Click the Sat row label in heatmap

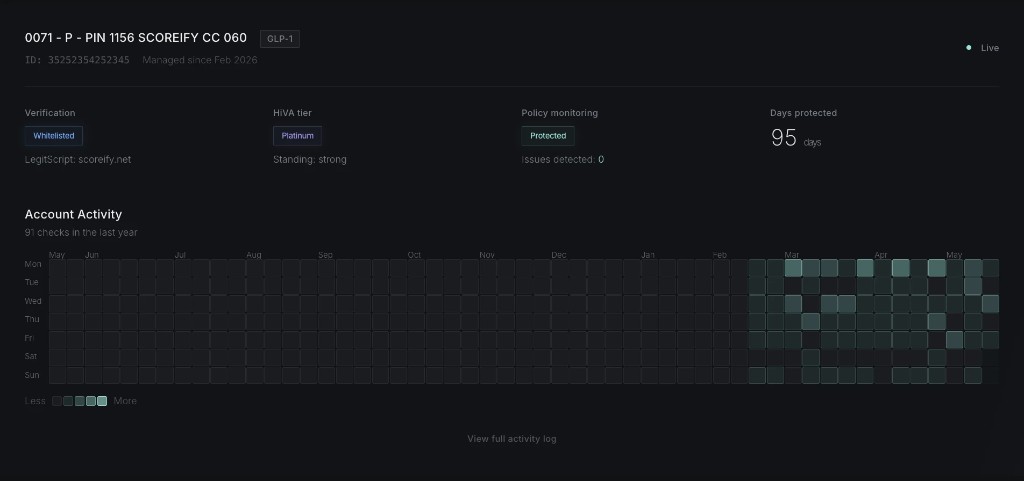(31, 356)
